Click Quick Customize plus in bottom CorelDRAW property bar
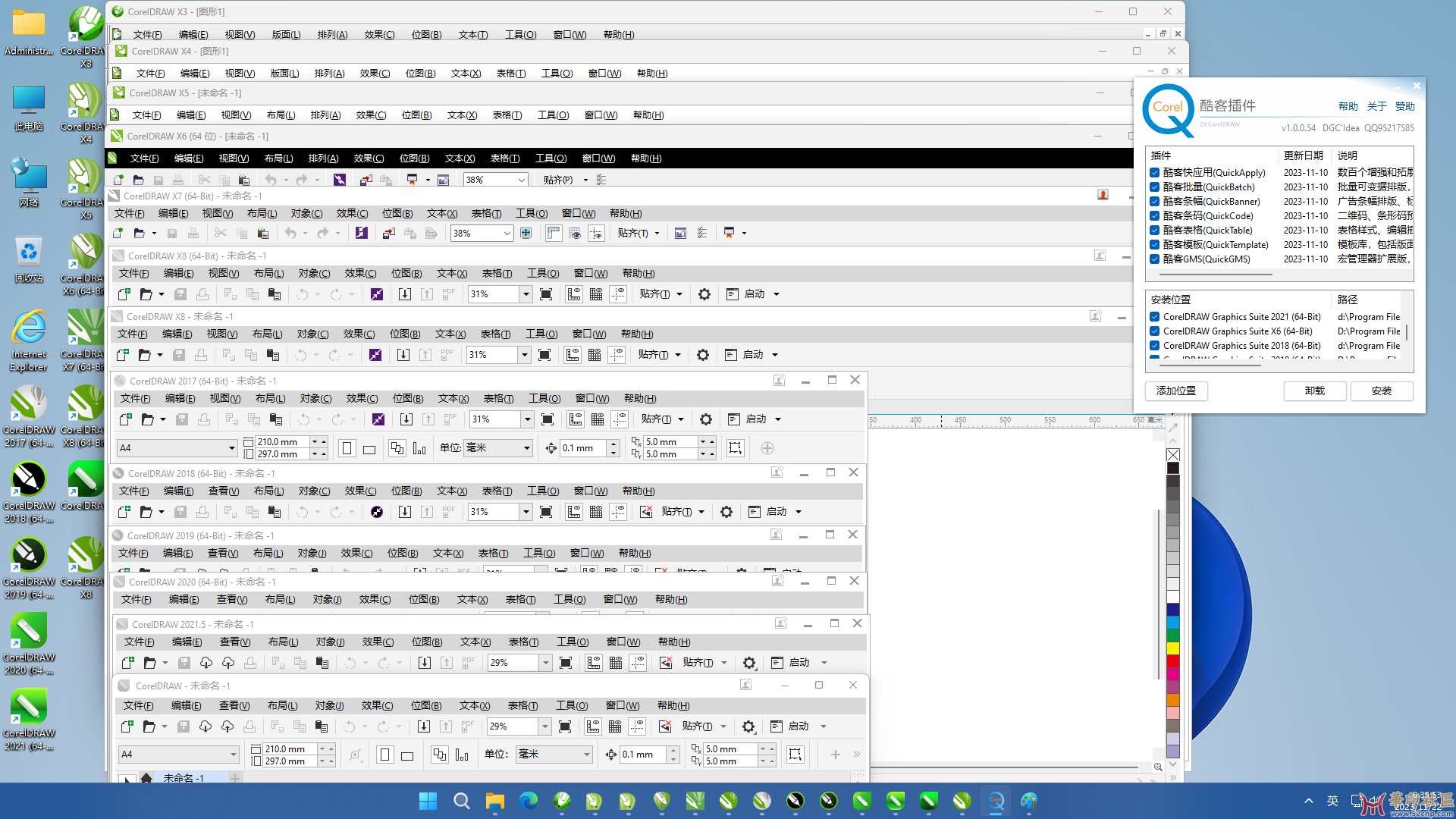 (x=835, y=755)
